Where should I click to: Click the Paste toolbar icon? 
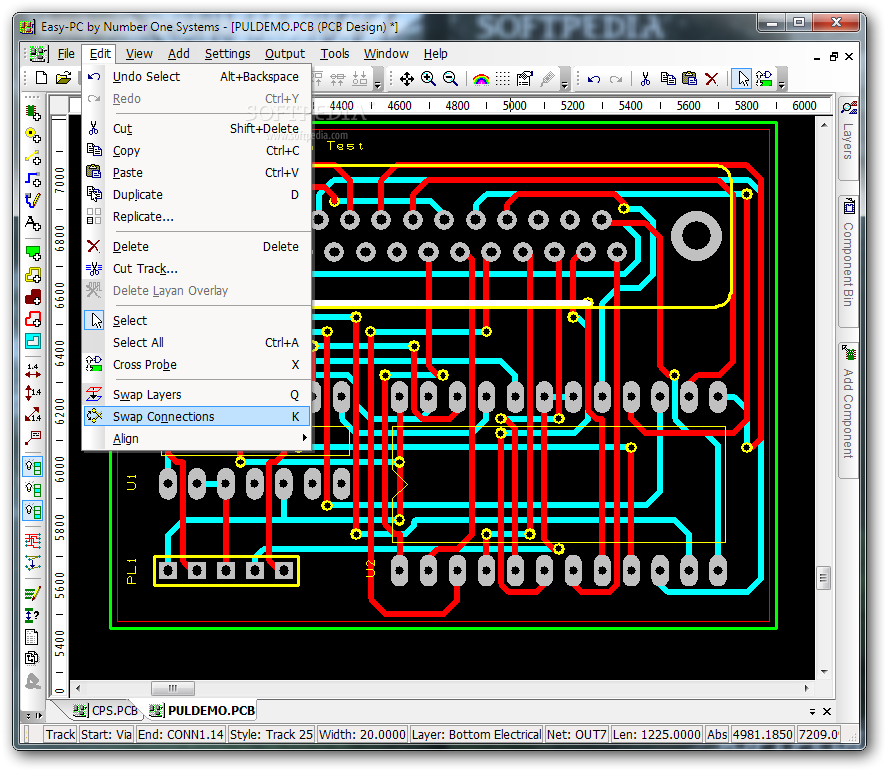tap(690, 79)
